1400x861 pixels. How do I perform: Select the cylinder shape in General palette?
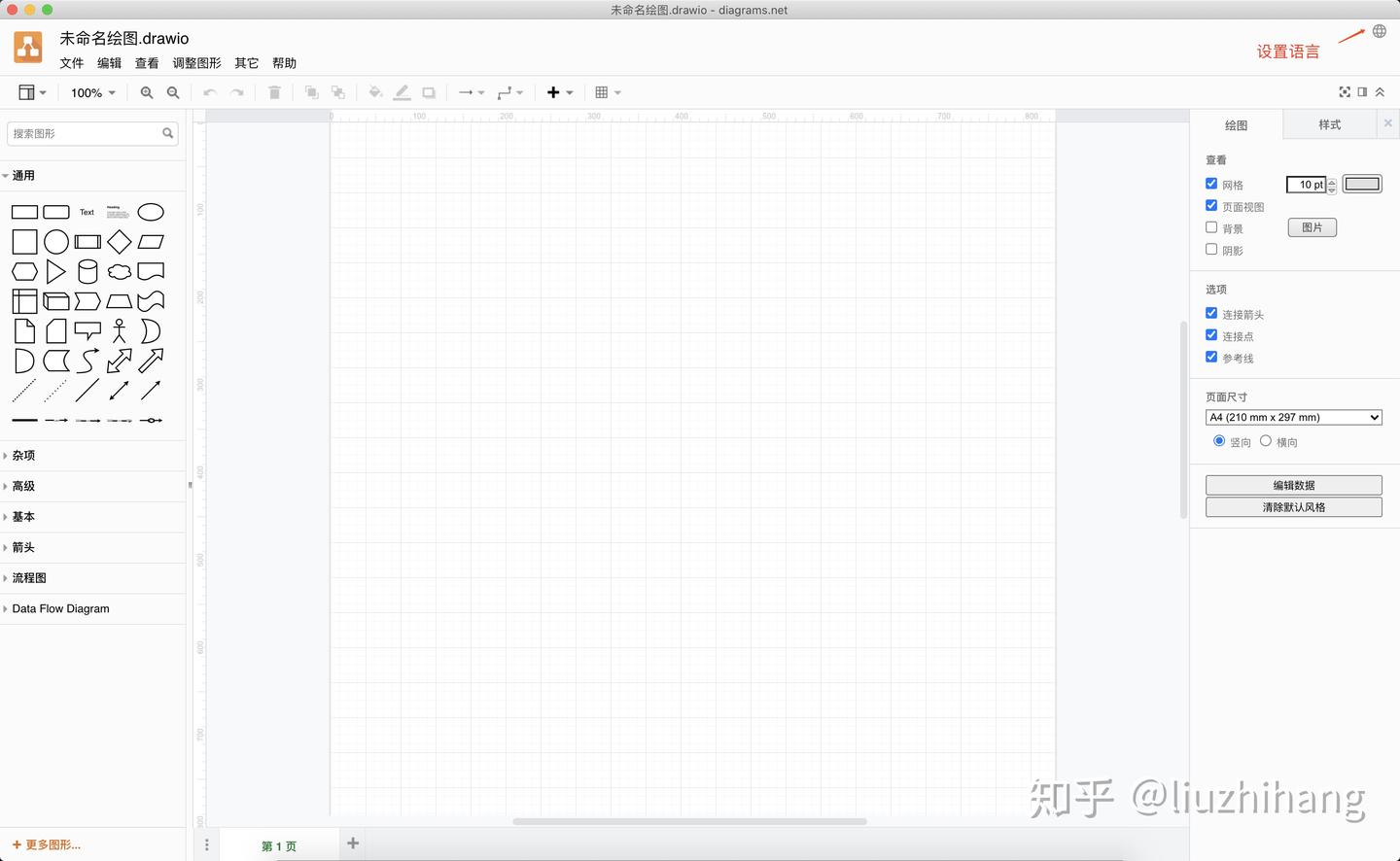87,271
